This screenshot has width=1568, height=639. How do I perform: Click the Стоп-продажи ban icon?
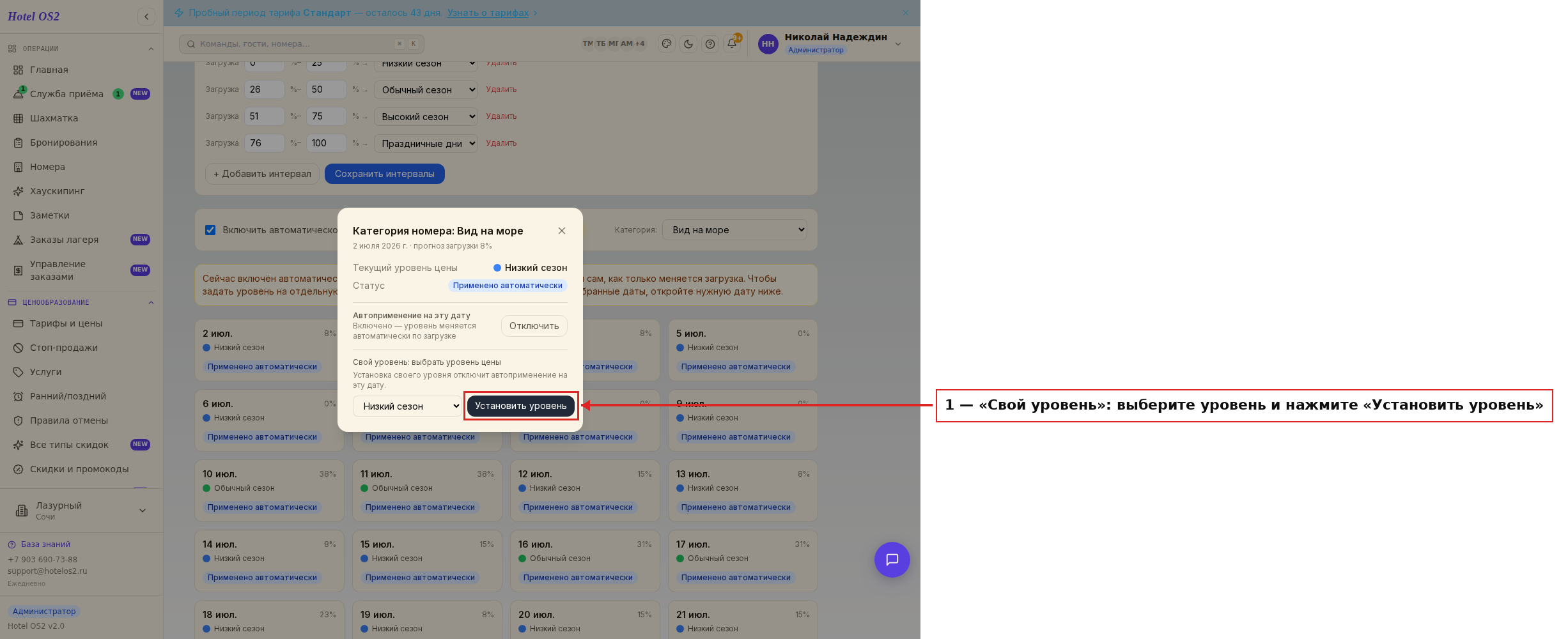click(19, 348)
